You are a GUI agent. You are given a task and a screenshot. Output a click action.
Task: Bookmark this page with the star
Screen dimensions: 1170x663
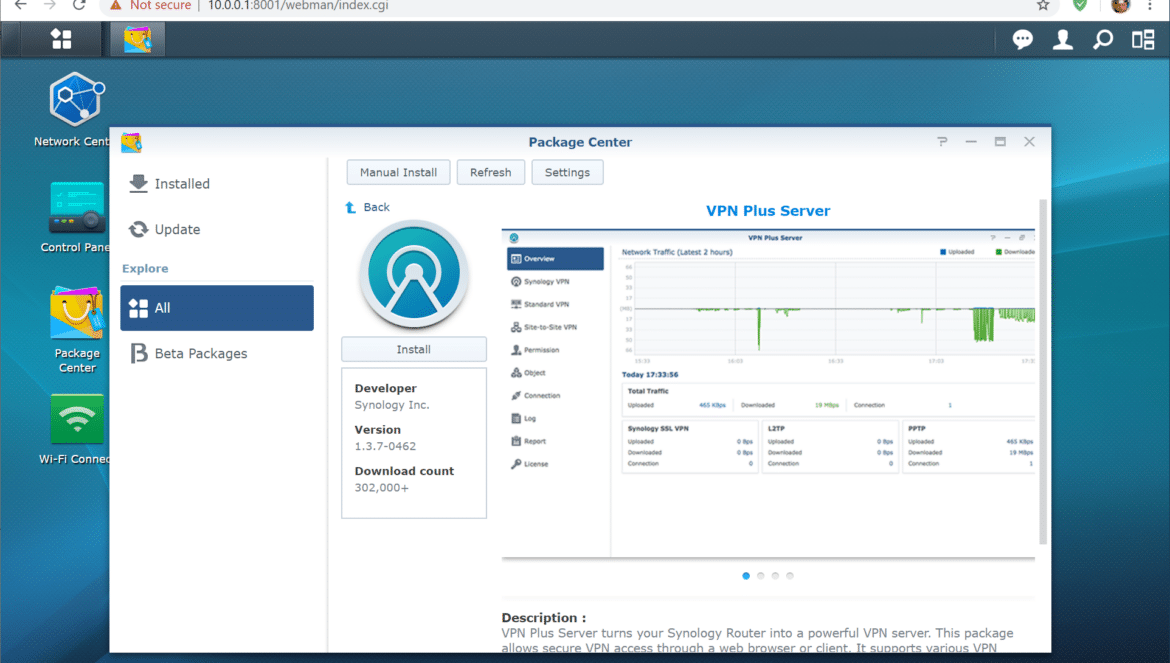[x=1043, y=5]
